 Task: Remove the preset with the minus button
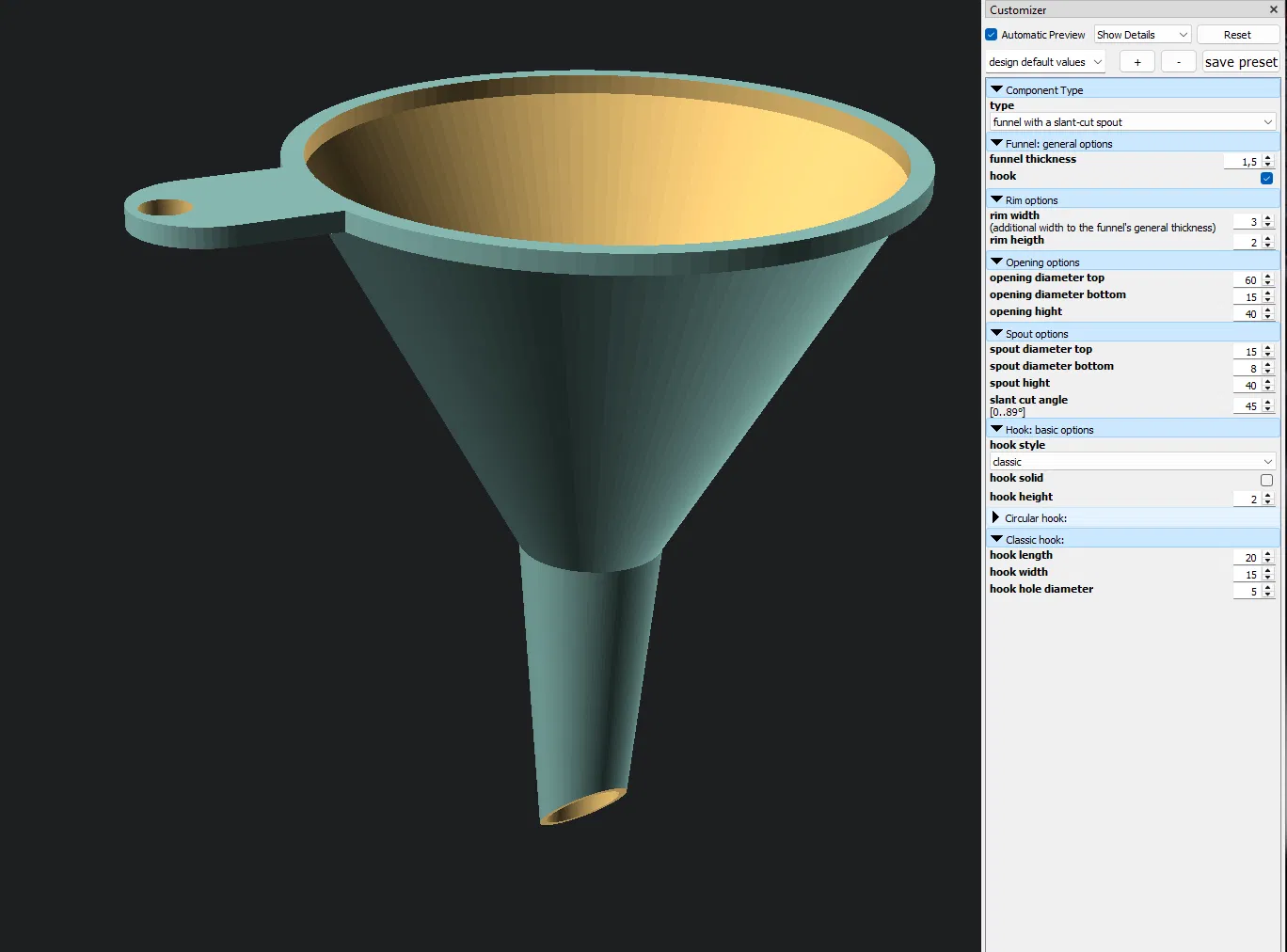pyautogui.click(x=1179, y=62)
